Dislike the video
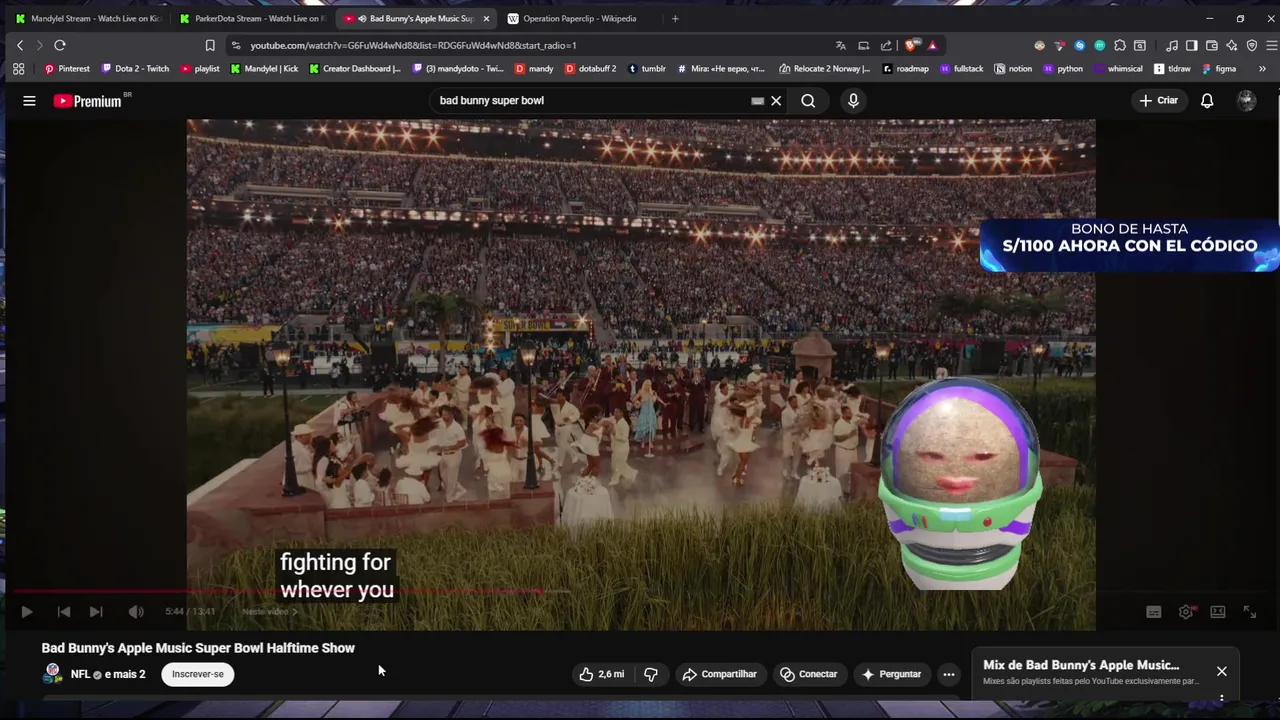The height and width of the screenshot is (720, 1280). [651, 674]
